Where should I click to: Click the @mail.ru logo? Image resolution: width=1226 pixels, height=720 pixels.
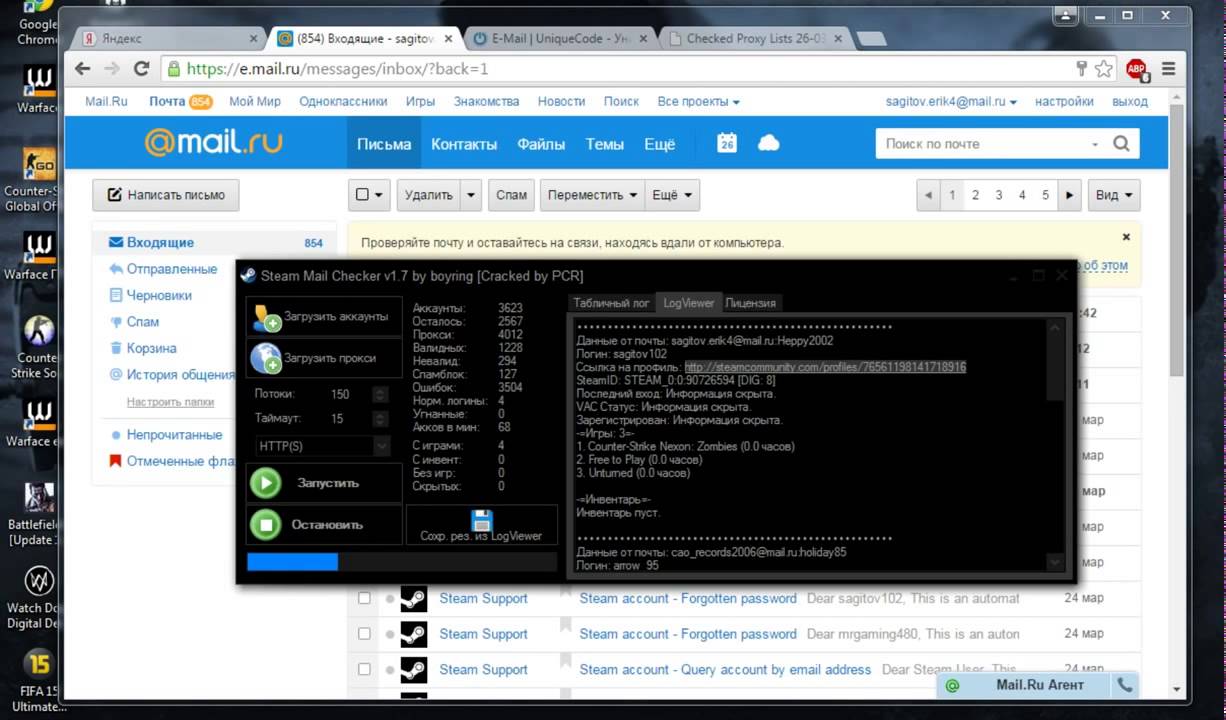point(212,143)
